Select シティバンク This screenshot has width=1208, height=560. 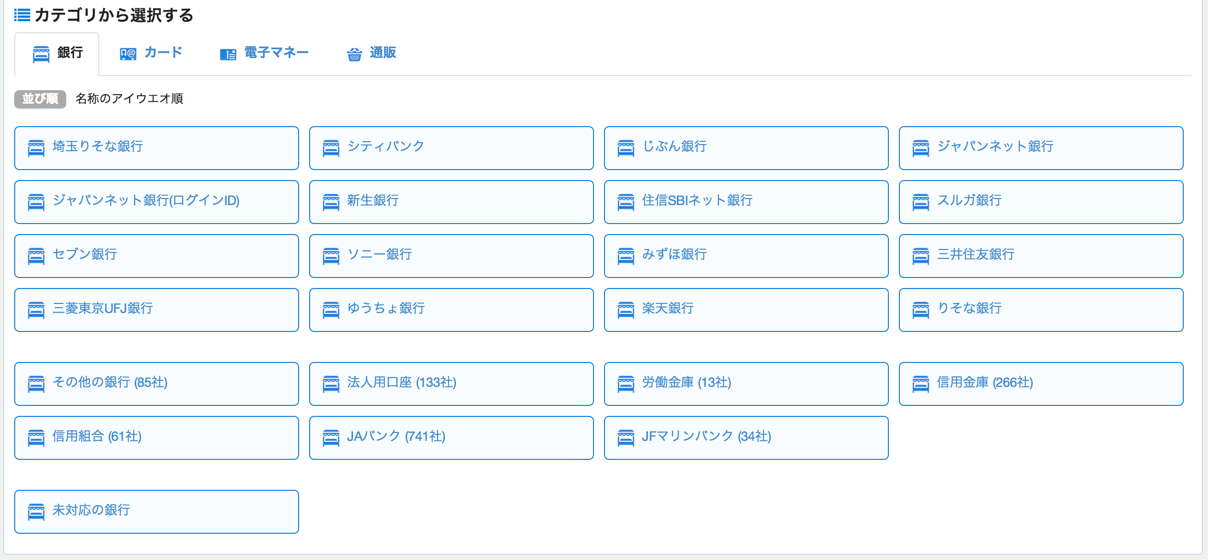(451, 148)
